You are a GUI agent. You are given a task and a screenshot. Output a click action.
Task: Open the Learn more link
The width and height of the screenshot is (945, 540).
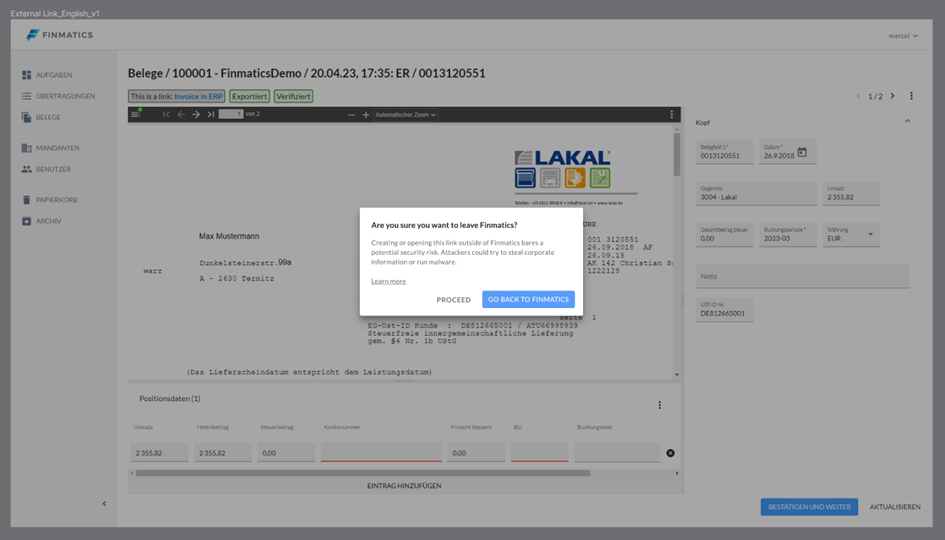point(388,281)
